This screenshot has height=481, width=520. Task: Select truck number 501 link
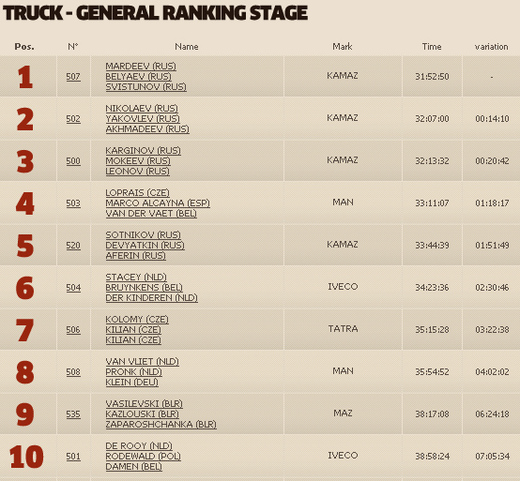click(73, 456)
